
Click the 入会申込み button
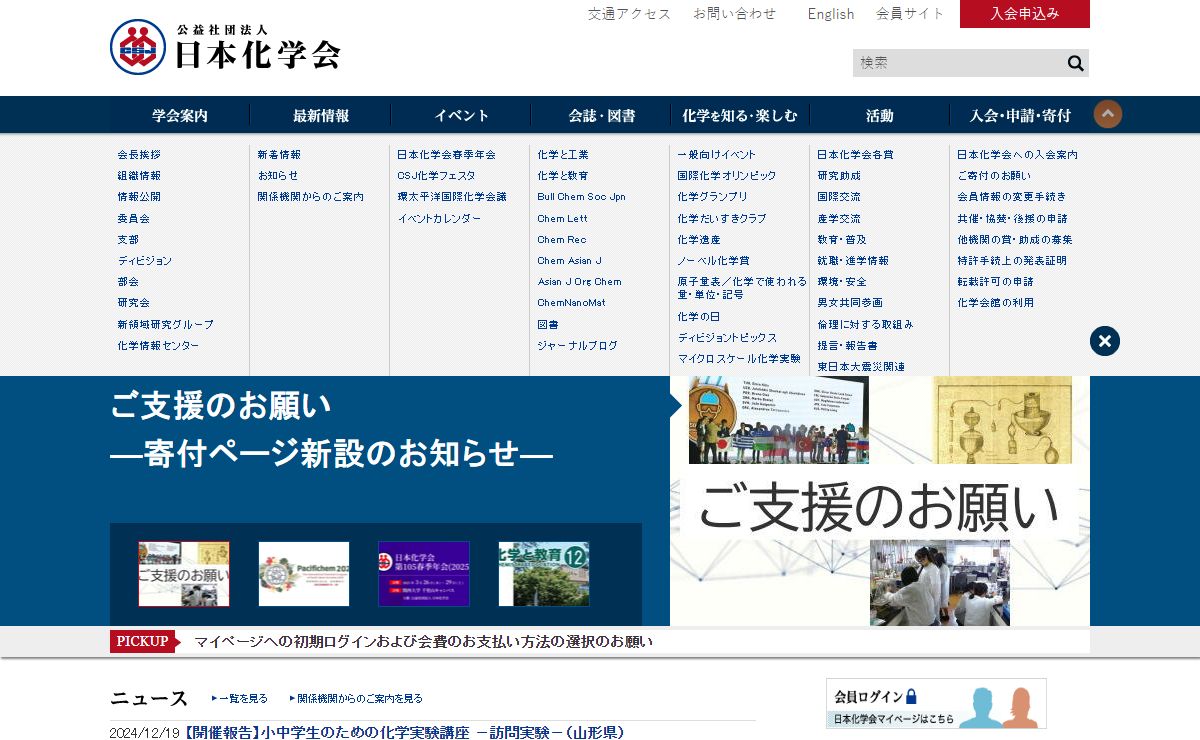coord(1025,14)
